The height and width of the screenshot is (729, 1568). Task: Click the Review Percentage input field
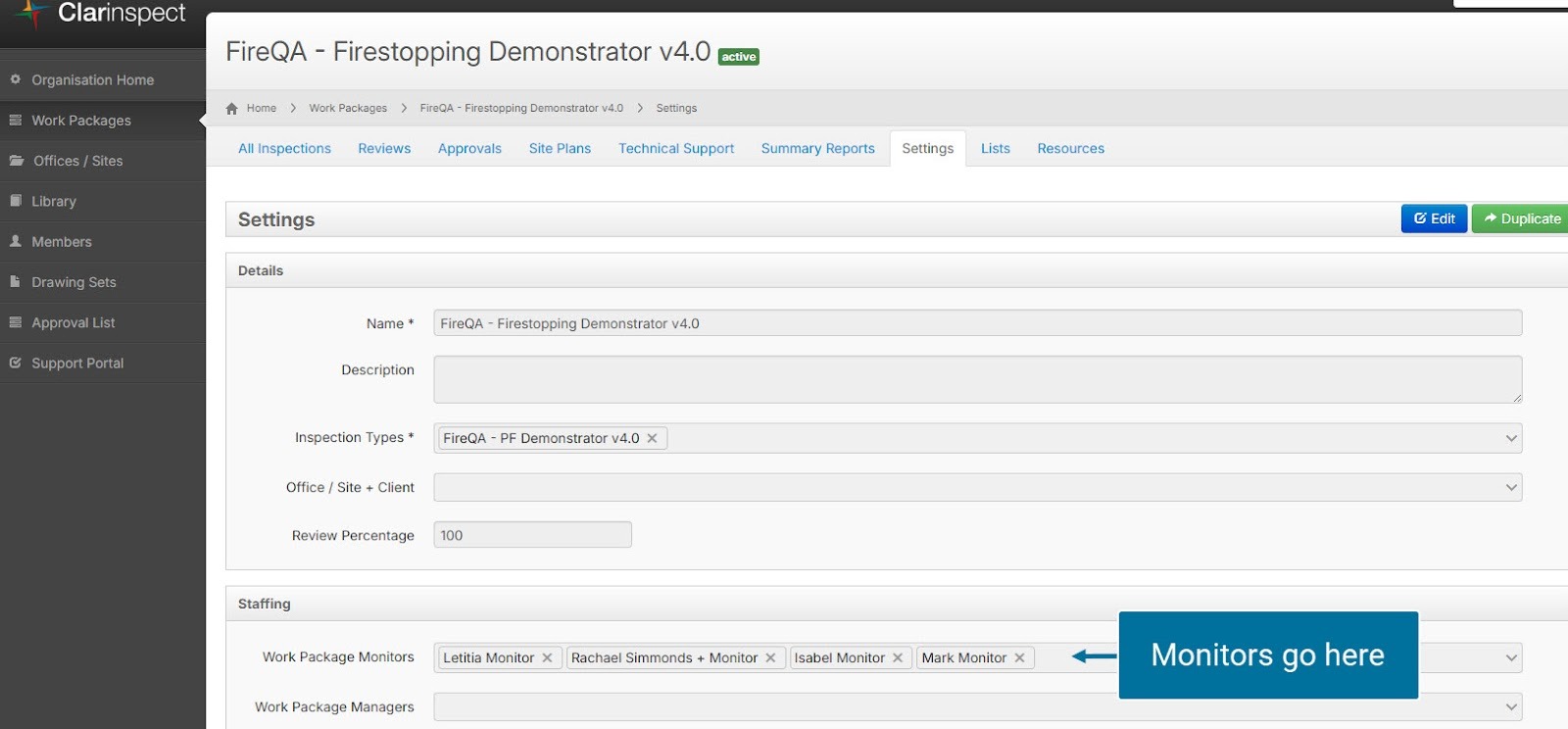coord(532,535)
